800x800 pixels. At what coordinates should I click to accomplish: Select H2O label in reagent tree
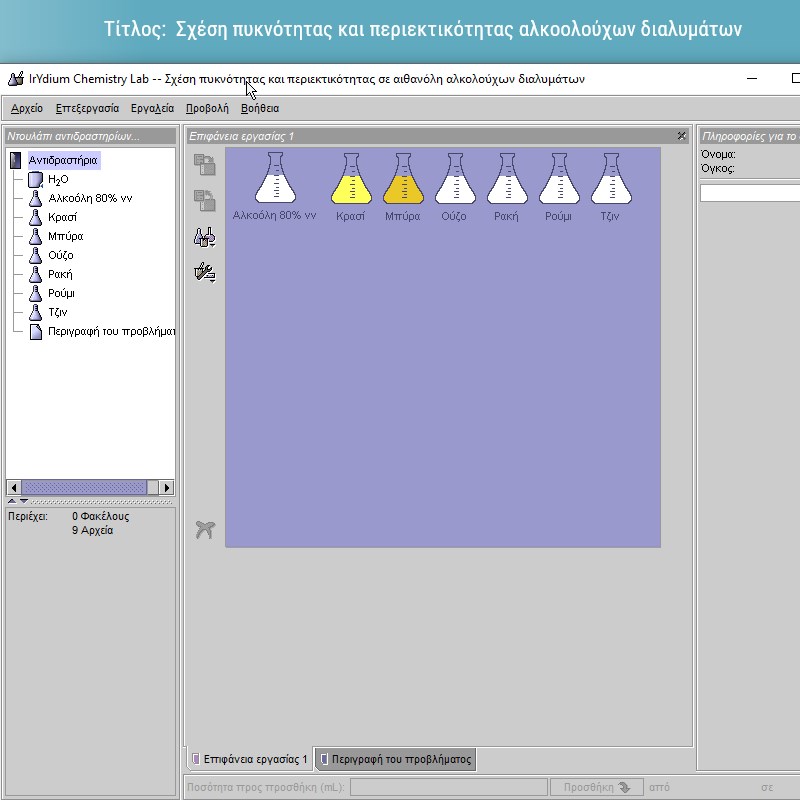pos(58,180)
